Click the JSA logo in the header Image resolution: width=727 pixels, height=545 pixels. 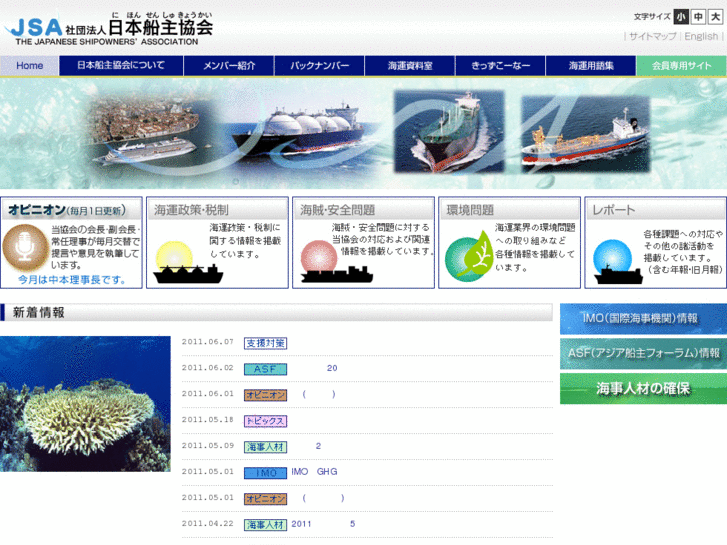[x=109, y=29]
